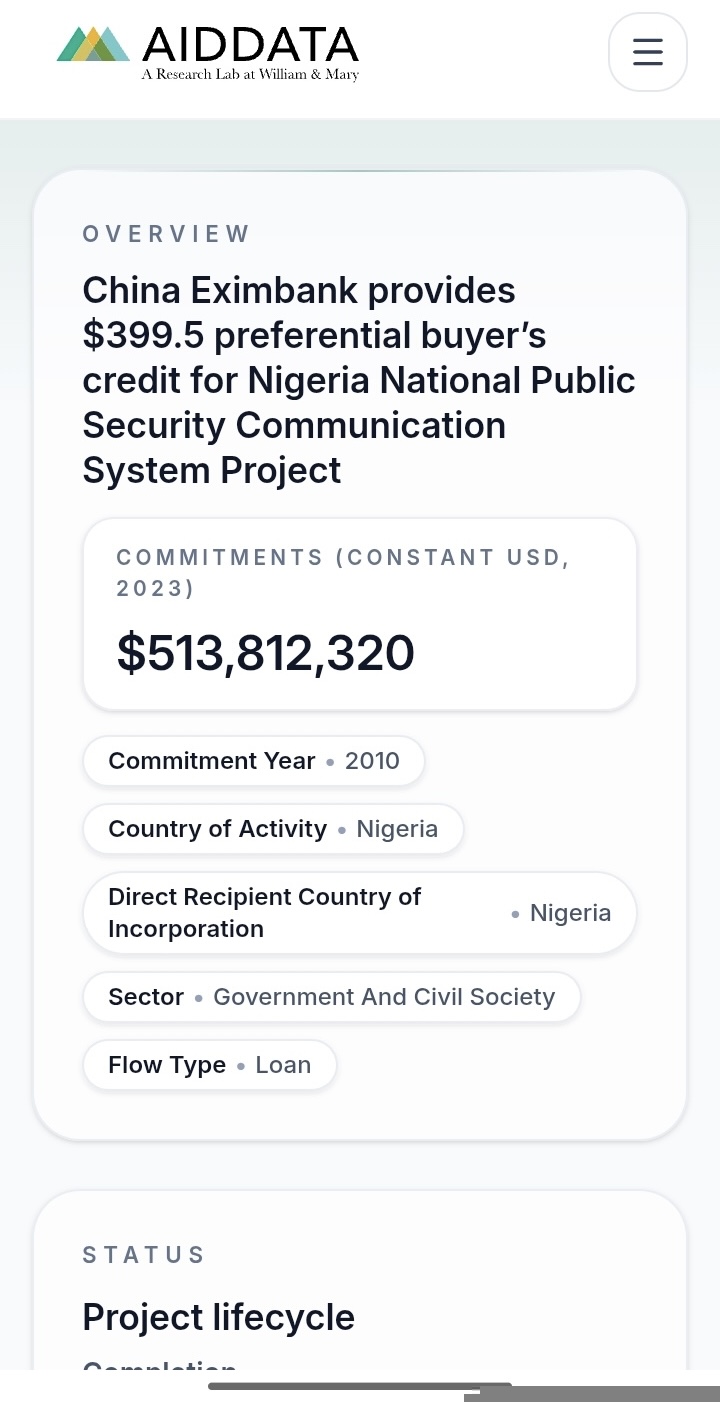
Task: Click the Nigeria value in Direct Recipient chip
Action: point(570,913)
